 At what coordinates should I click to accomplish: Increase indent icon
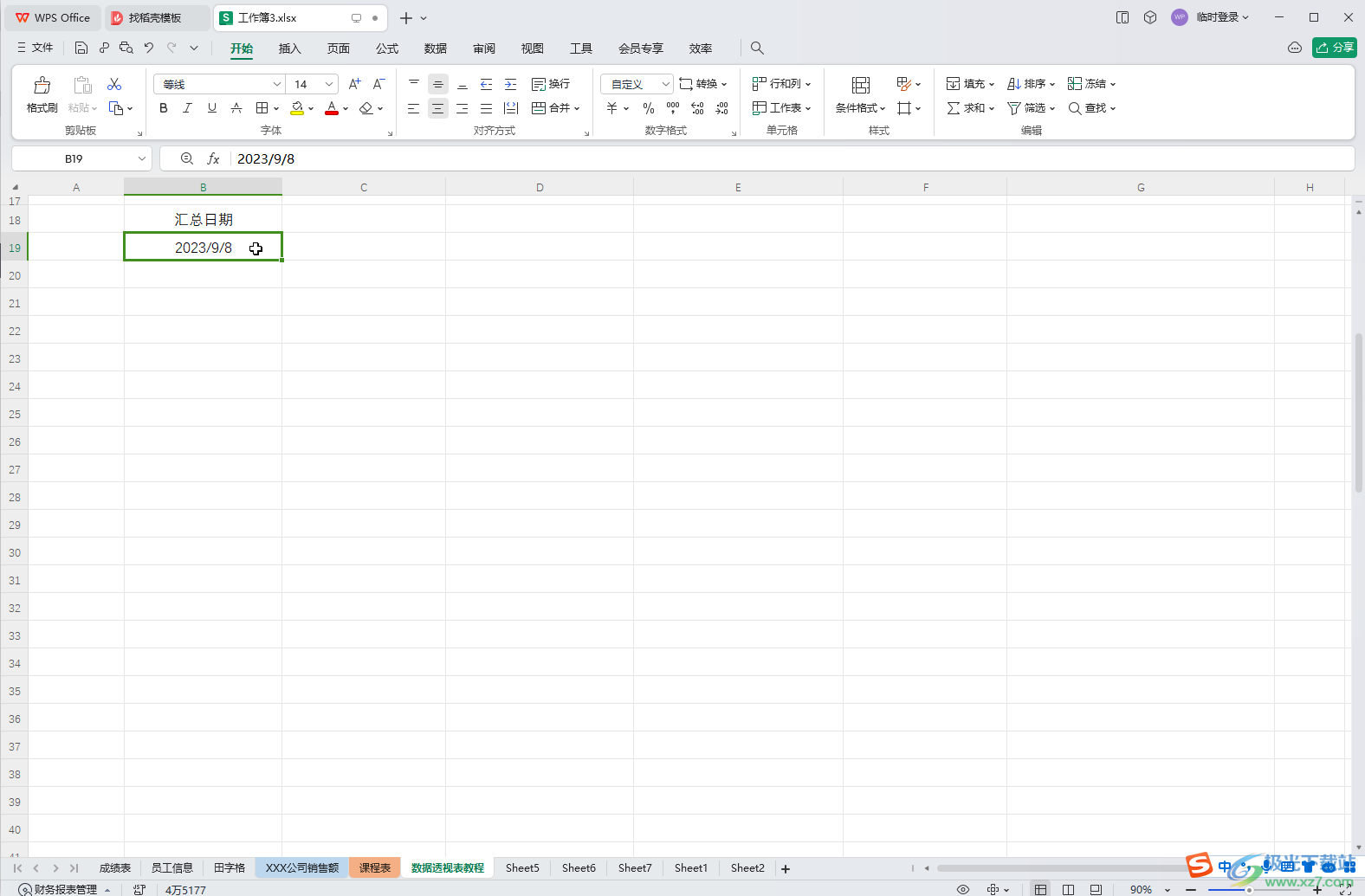(x=511, y=84)
